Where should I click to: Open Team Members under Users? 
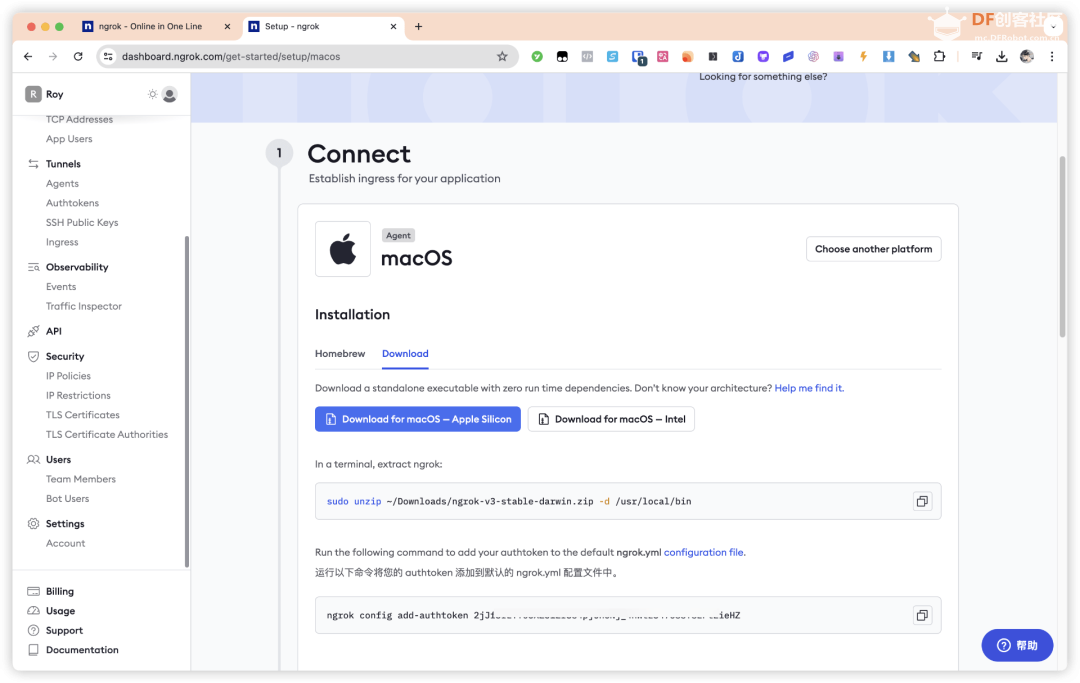coord(81,479)
